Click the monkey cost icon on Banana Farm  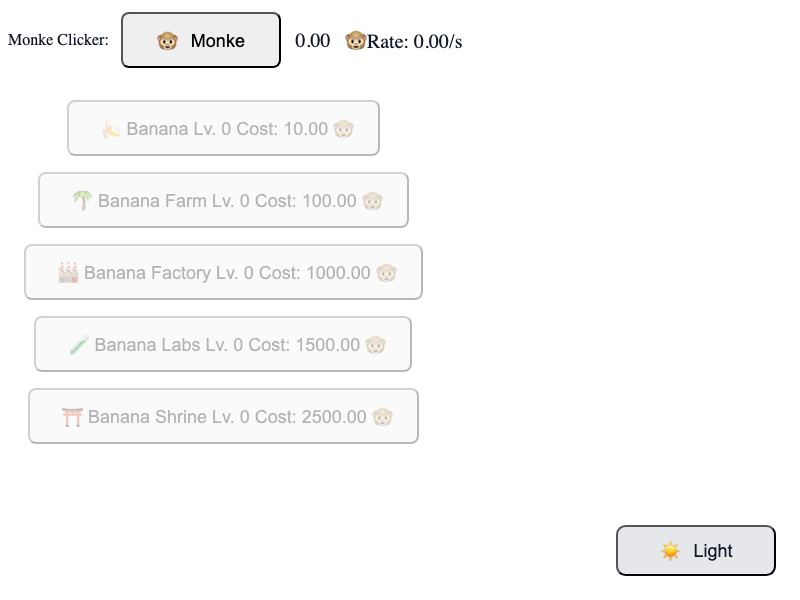tap(372, 201)
